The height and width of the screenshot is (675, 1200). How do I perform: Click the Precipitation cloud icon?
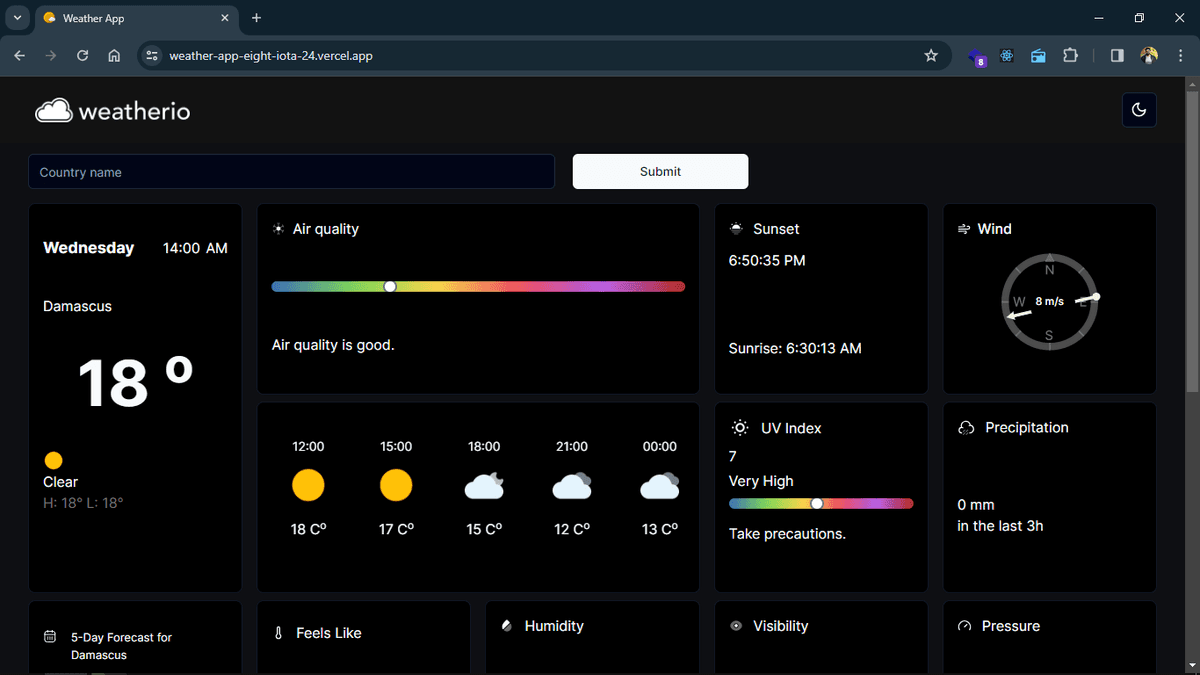click(x=965, y=427)
